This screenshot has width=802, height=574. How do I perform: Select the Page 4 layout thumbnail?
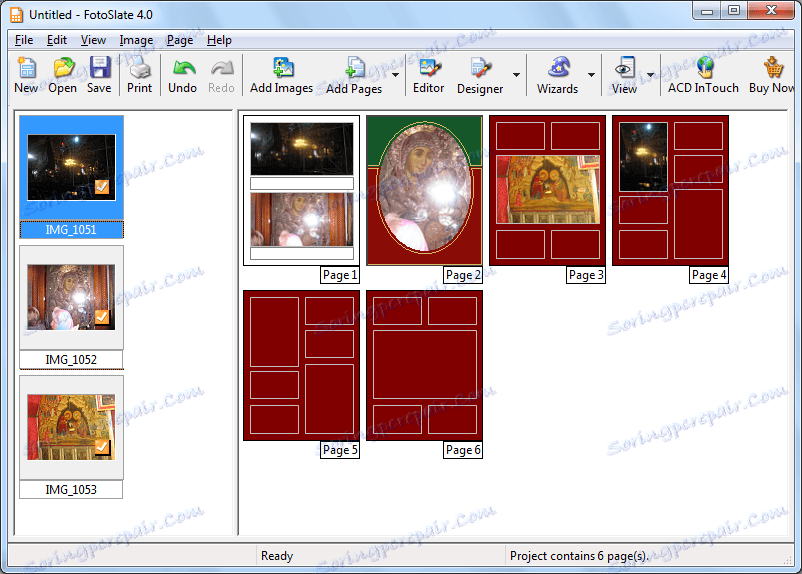click(670, 190)
